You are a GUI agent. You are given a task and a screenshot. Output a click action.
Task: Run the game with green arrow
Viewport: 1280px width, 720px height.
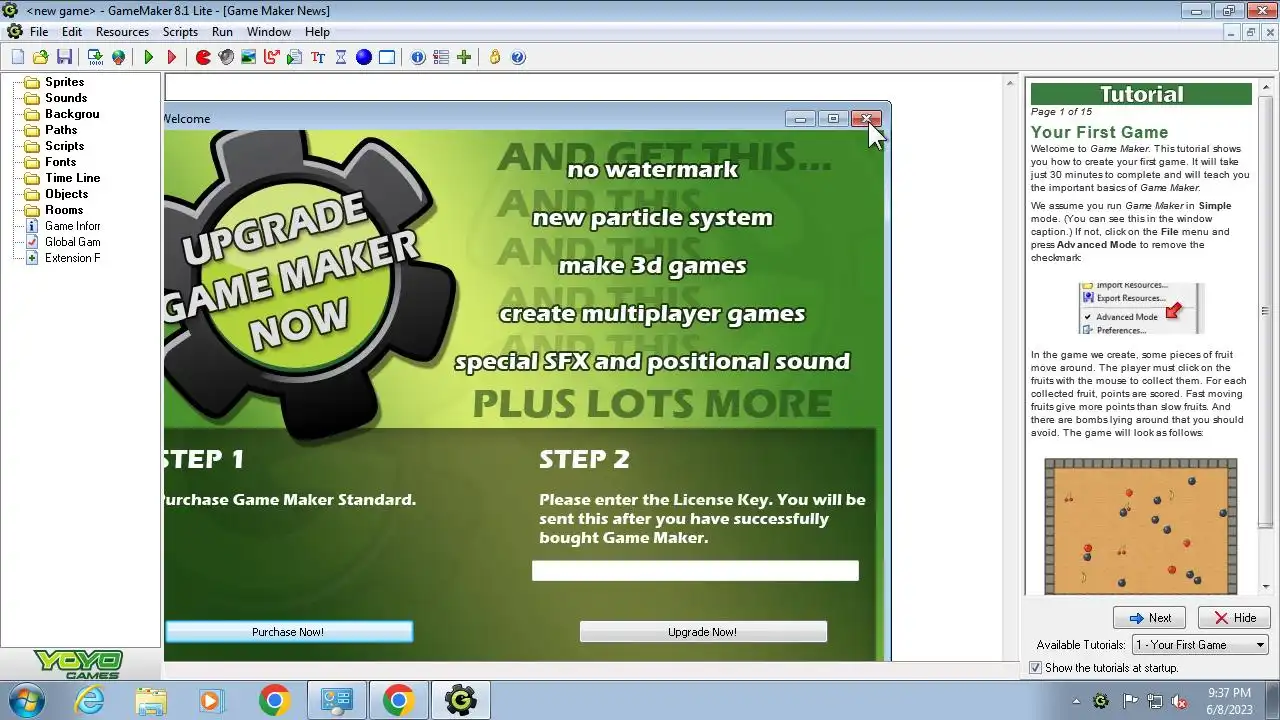point(149,57)
